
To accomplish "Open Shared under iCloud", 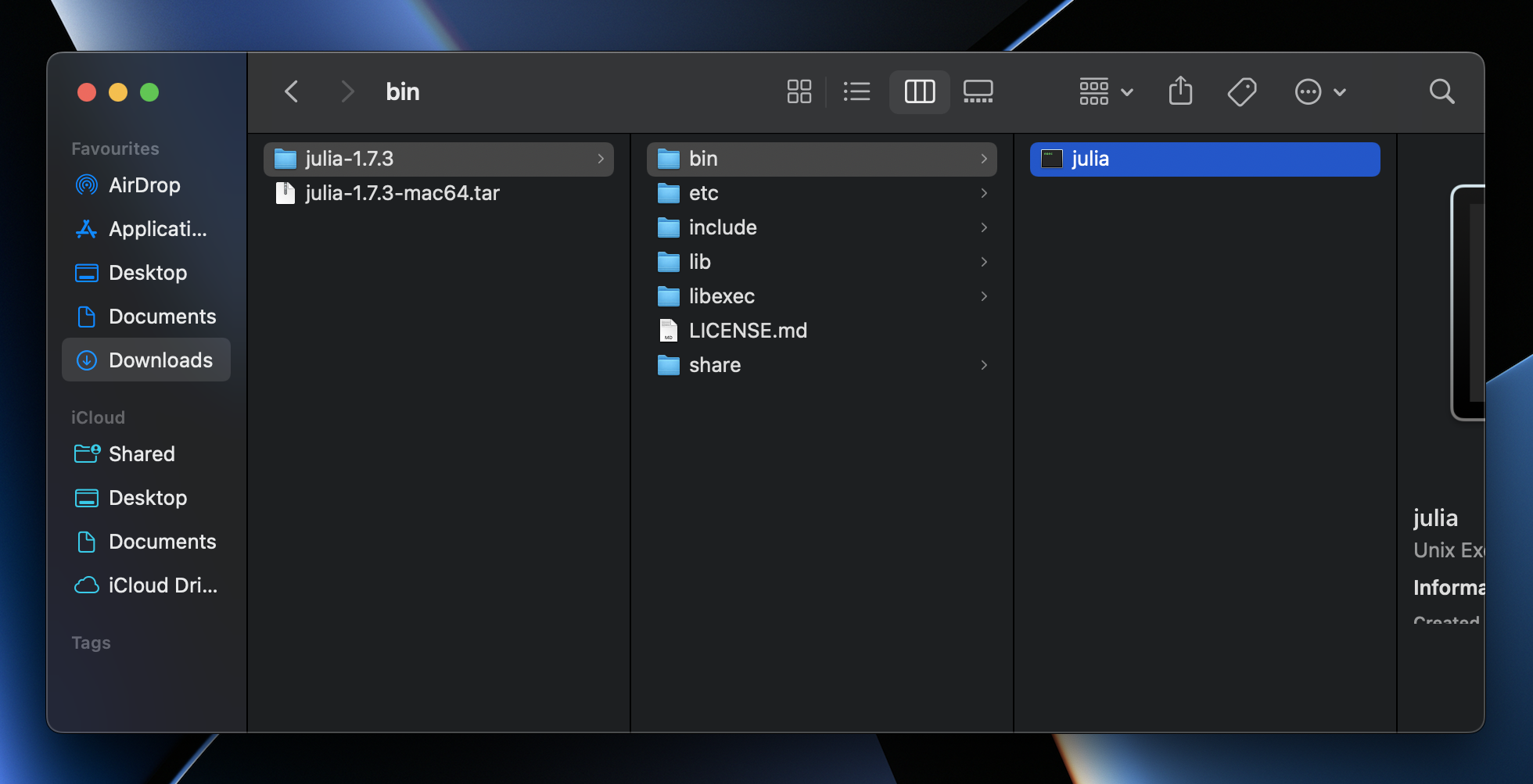I will (x=145, y=454).
